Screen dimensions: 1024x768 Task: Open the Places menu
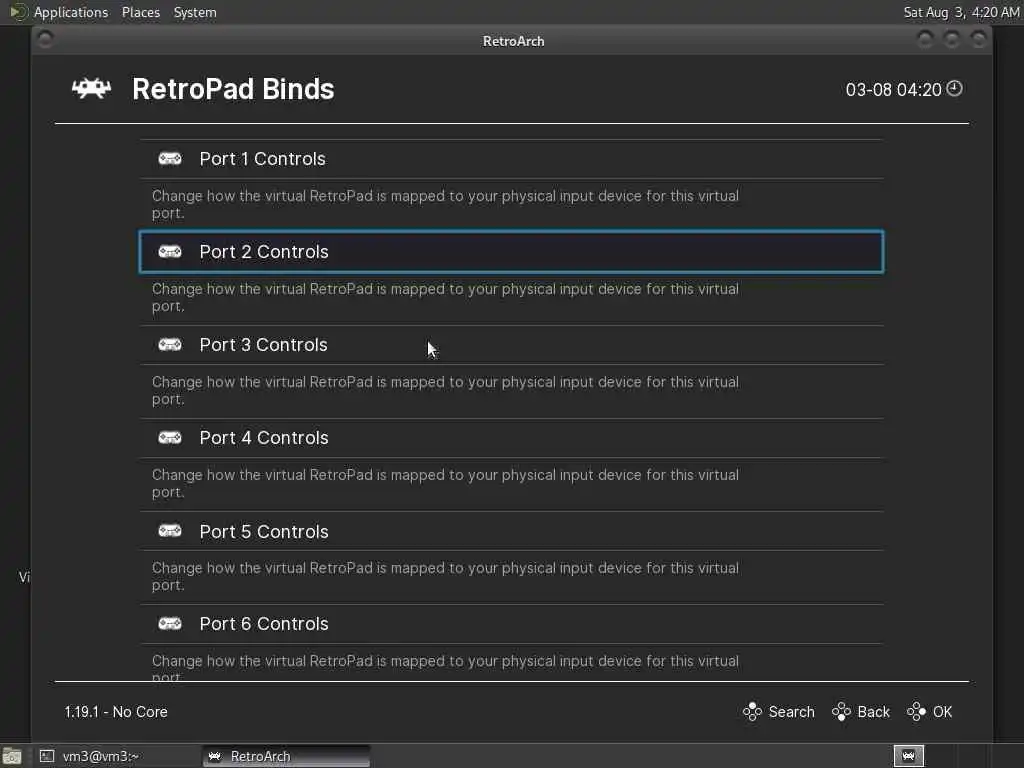coord(140,12)
